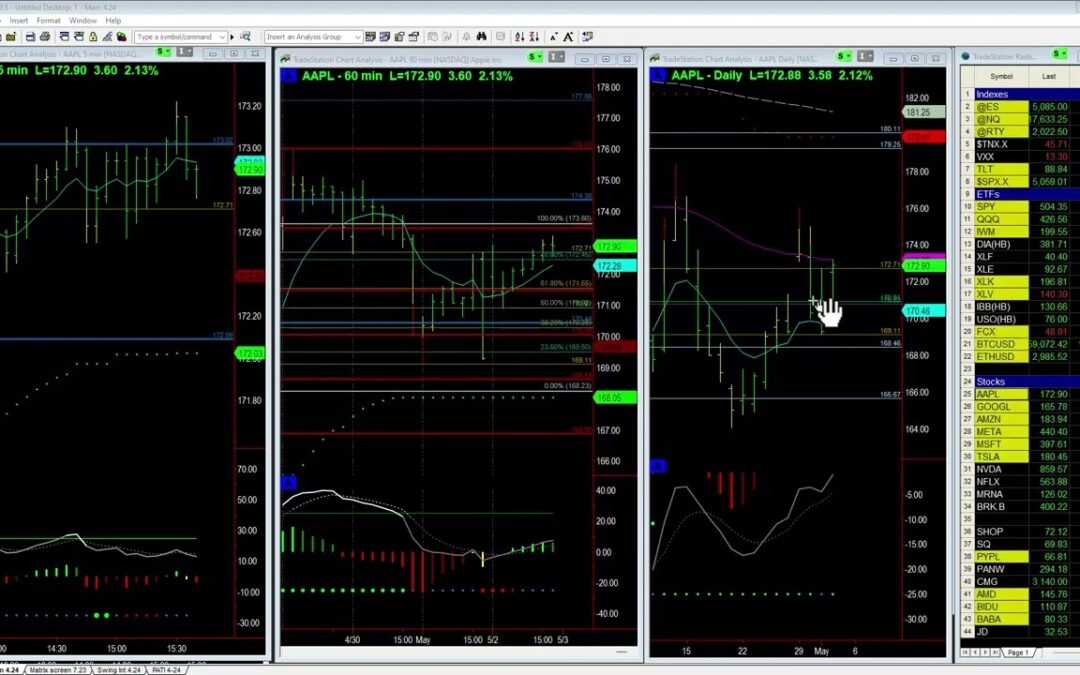Click the 181.25 price label on Daily chart axis
Screen dimensions: 1080x675
(924, 112)
